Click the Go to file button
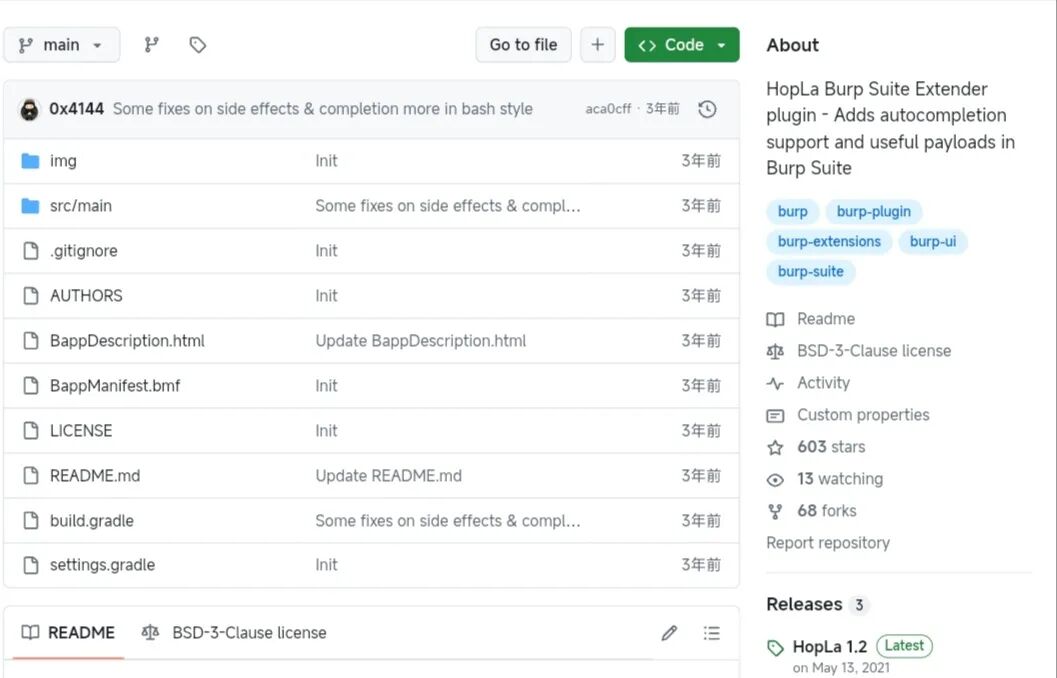This screenshot has height=678, width=1057. [523, 44]
